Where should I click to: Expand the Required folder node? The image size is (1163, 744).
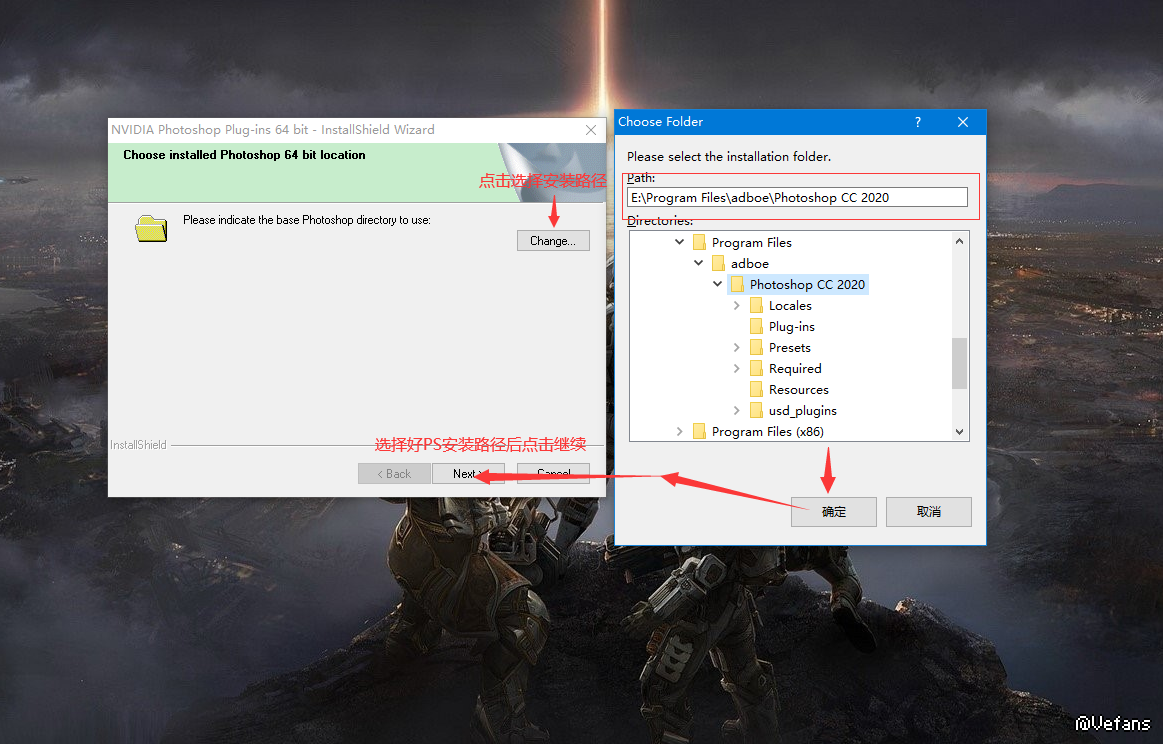point(737,368)
